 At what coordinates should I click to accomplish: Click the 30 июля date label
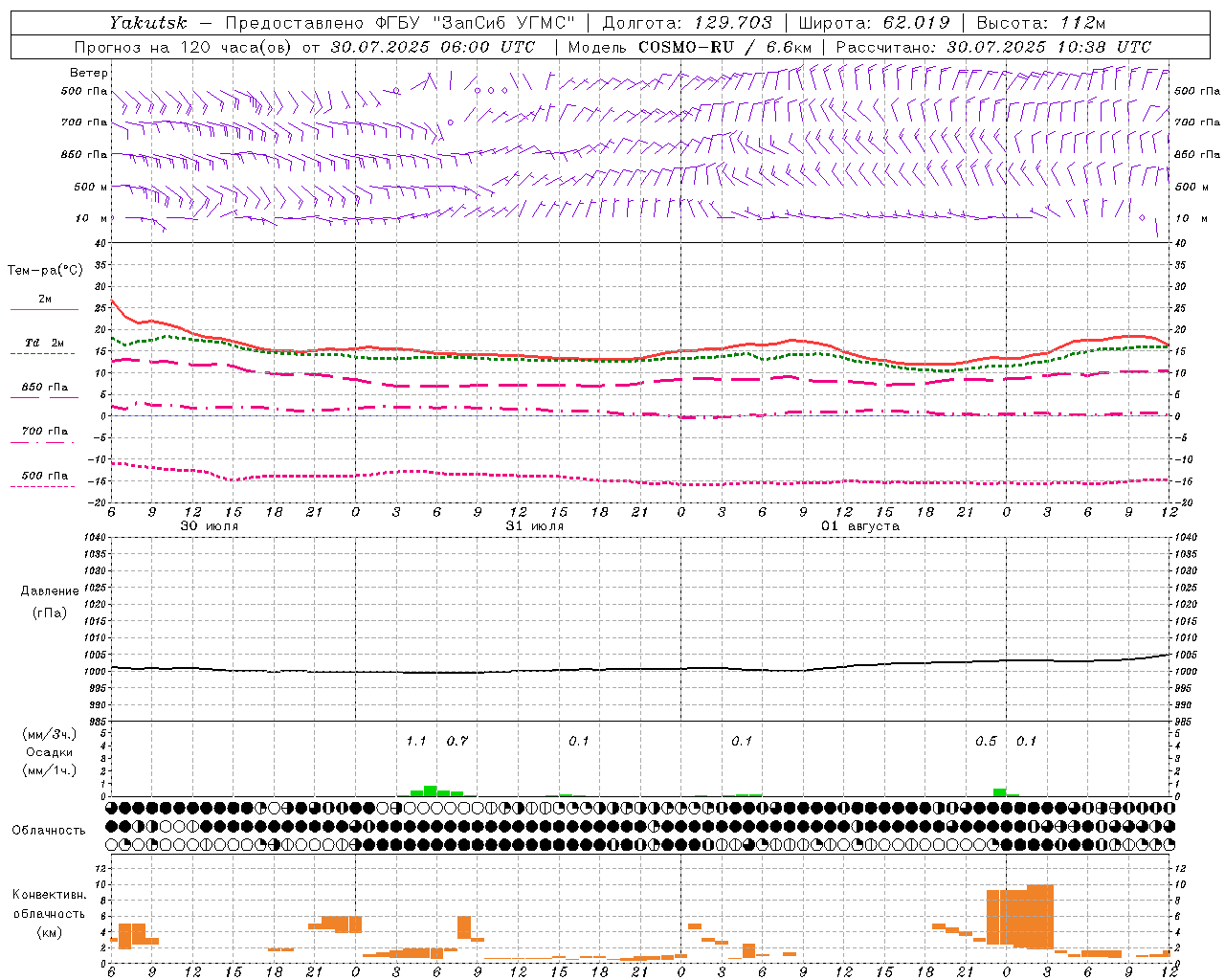tap(210, 526)
